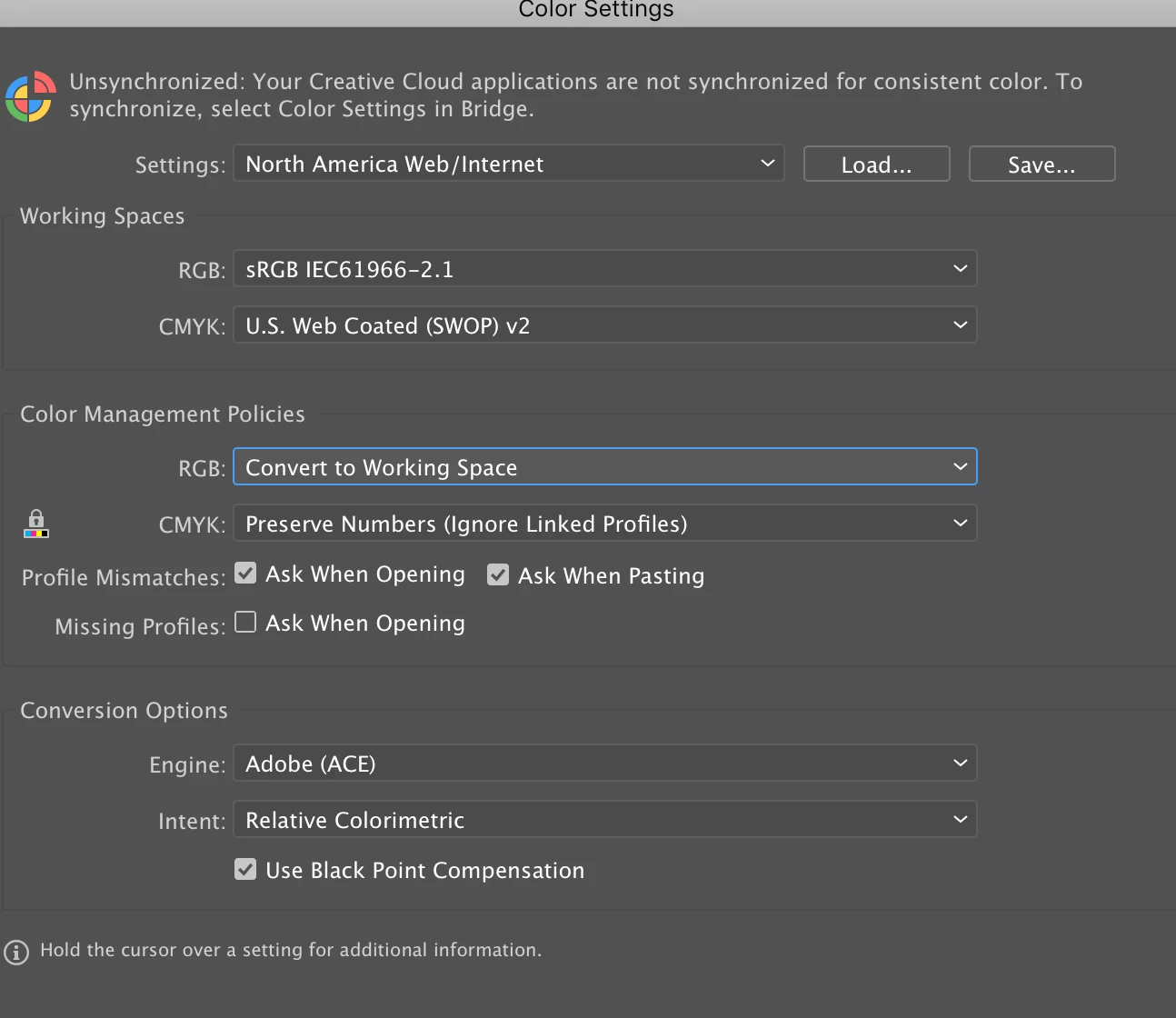Click the Intent label
The image size is (1176, 1018).
192,822
